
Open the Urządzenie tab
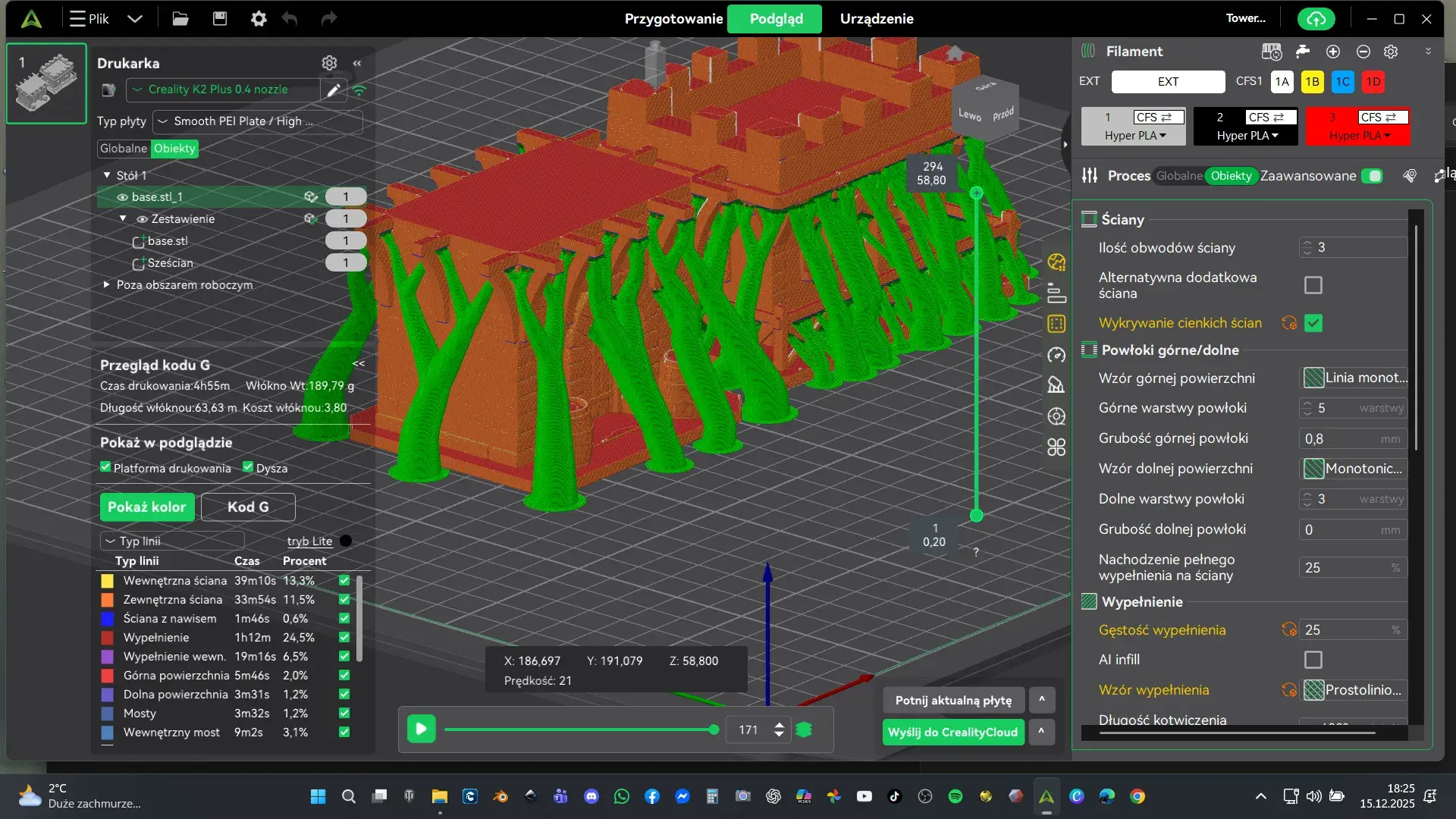click(876, 19)
